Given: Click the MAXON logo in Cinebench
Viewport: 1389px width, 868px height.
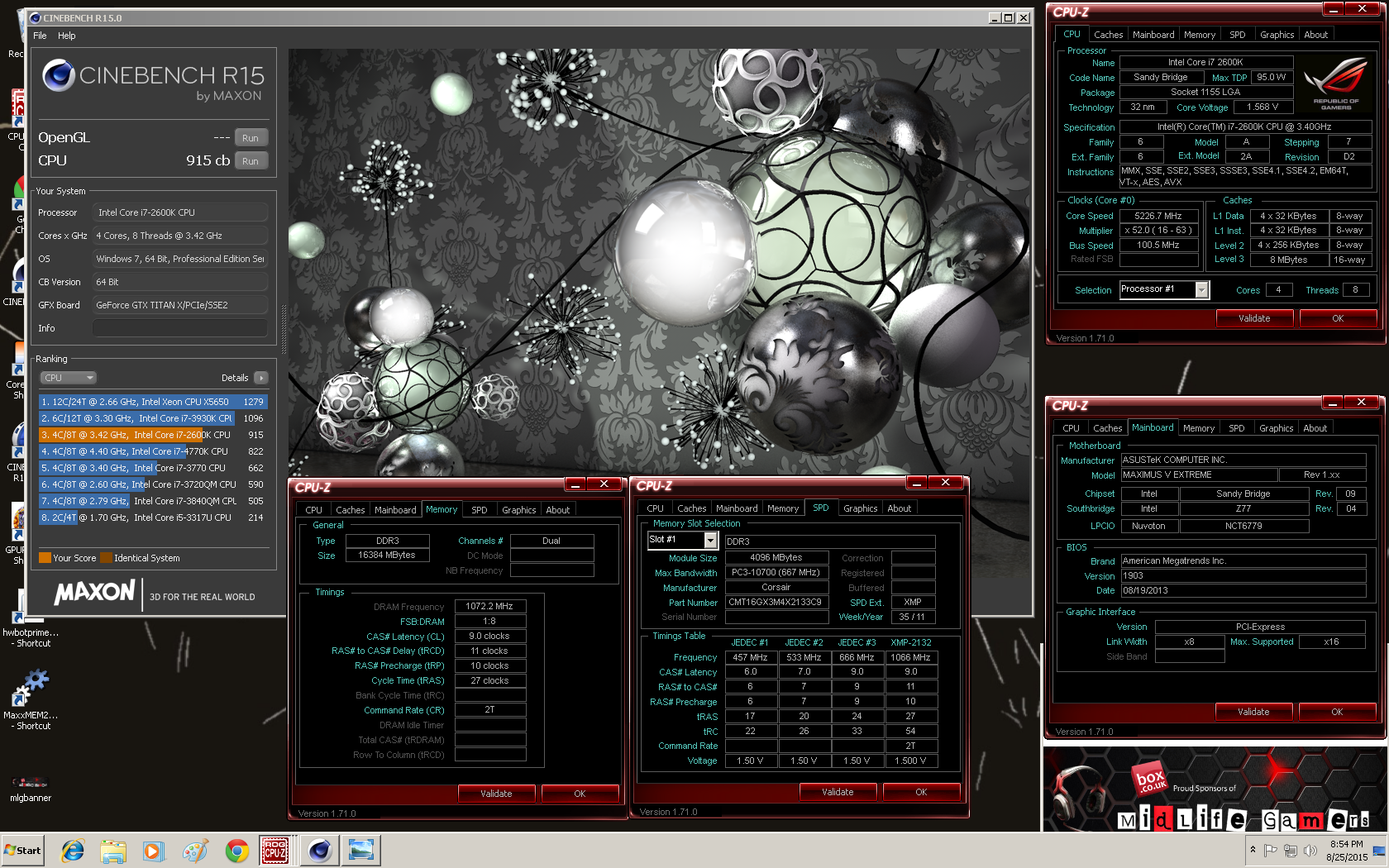Looking at the screenshot, I should [x=94, y=592].
